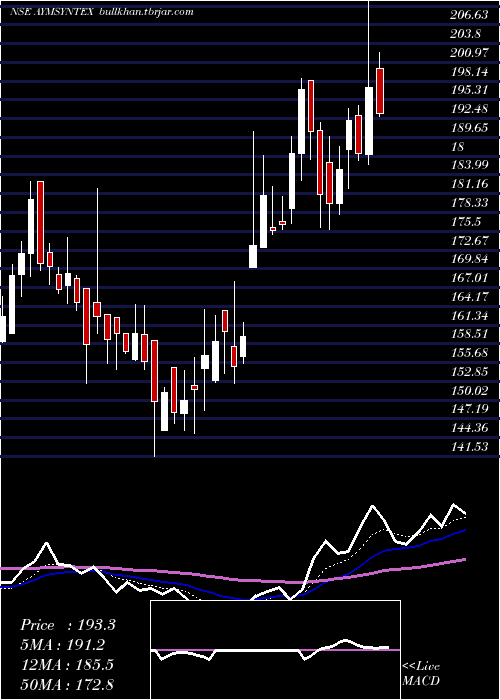Click the 164.17 price axis label
This screenshot has height=700, width=500.
[x=469, y=297]
